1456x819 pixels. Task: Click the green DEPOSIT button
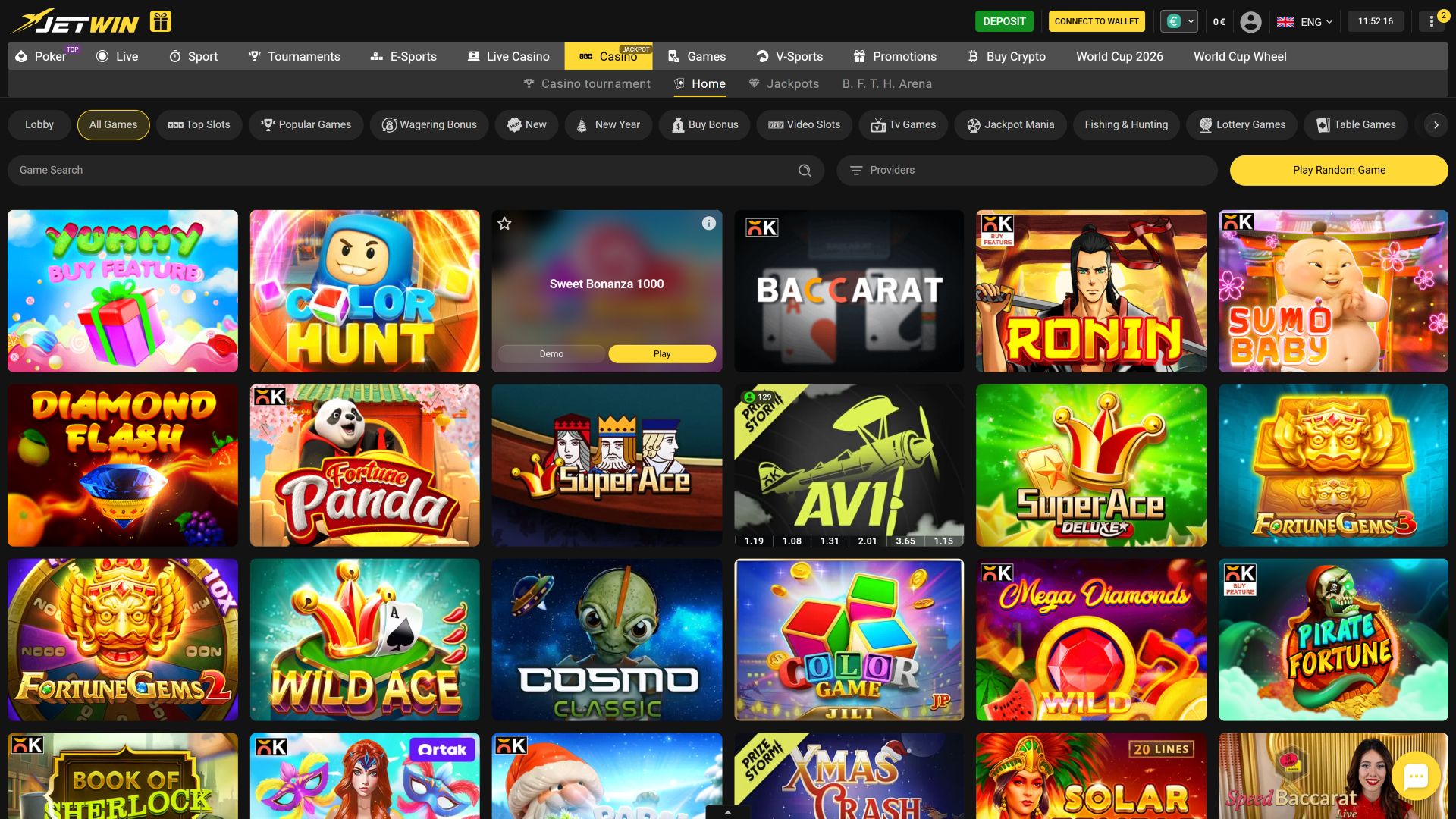click(x=1004, y=21)
